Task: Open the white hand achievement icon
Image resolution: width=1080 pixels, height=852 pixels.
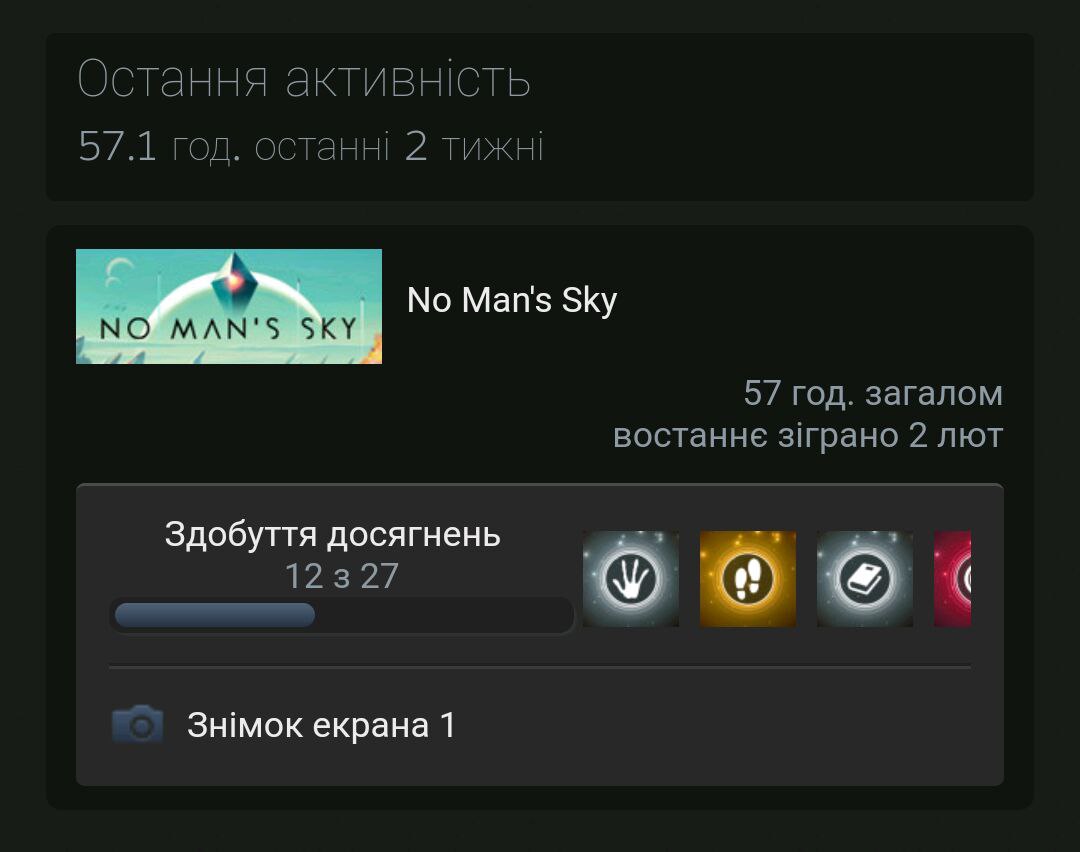Action: [x=630, y=579]
